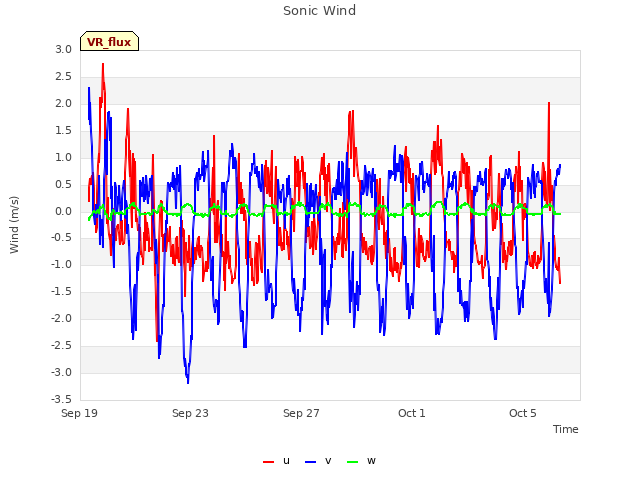Click the Sep 27 x-axis label
Image resolution: width=640 pixels, height=480 pixels.
(301, 413)
